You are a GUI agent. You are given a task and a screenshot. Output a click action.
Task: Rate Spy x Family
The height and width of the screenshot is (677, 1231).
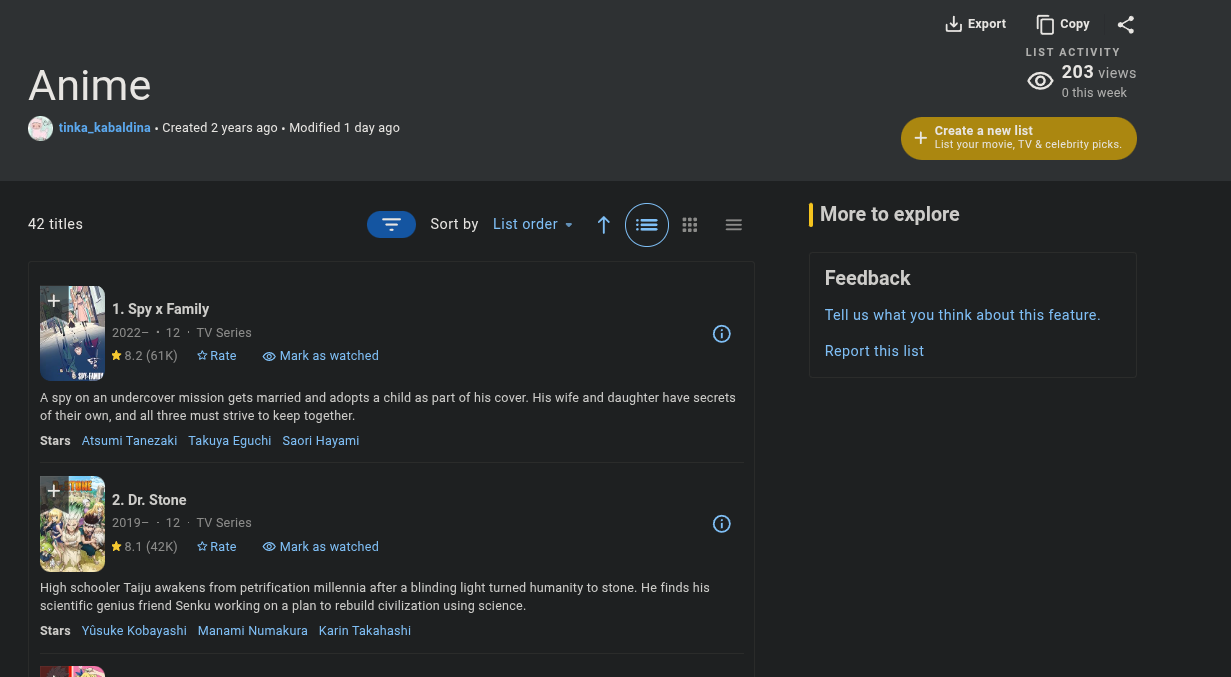click(217, 356)
